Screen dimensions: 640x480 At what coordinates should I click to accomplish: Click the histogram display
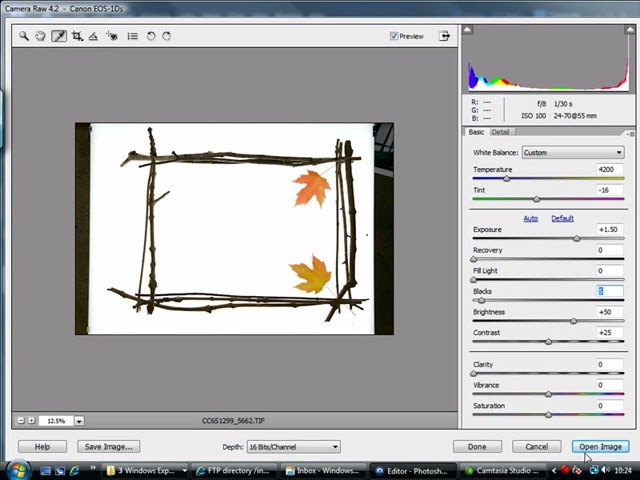click(548, 58)
